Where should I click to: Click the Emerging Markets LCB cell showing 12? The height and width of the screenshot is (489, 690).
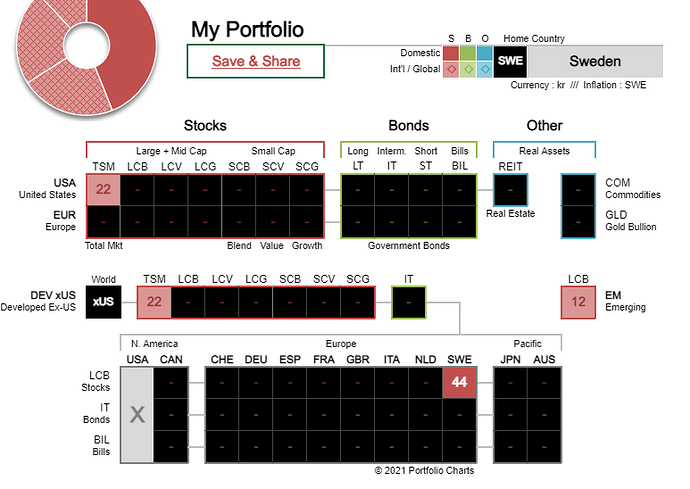(x=578, y=301)
